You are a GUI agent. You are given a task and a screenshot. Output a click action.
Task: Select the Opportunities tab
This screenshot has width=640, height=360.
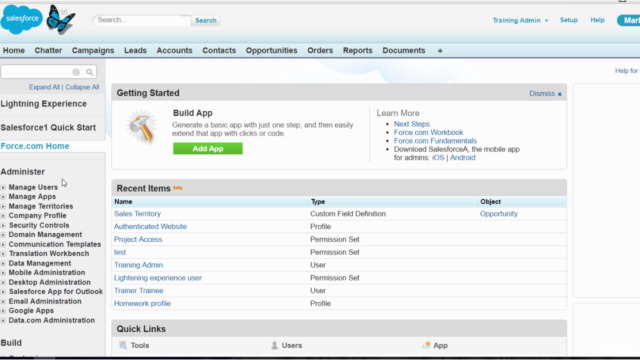(271, 51)
